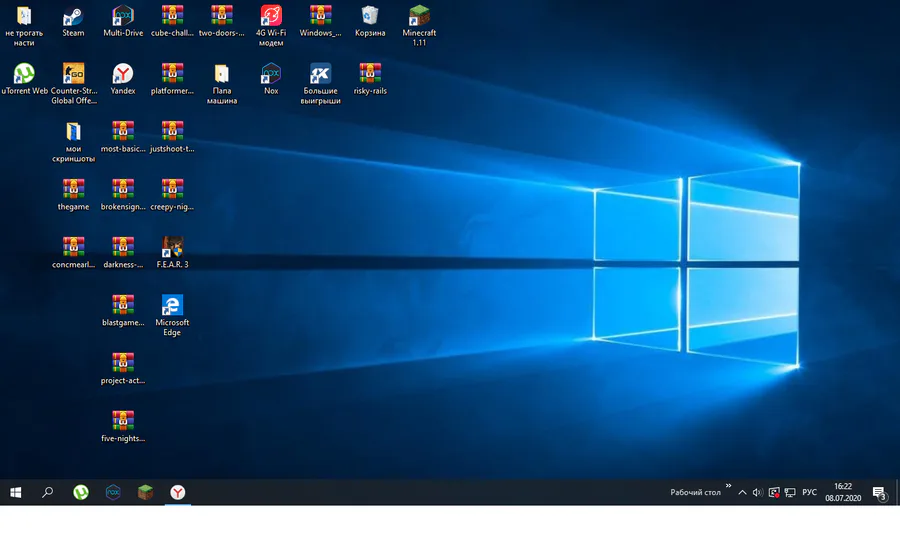Select the project-act... archive icon
The width and height of the screenshot is (900, 553).
(x=123, y=370)
